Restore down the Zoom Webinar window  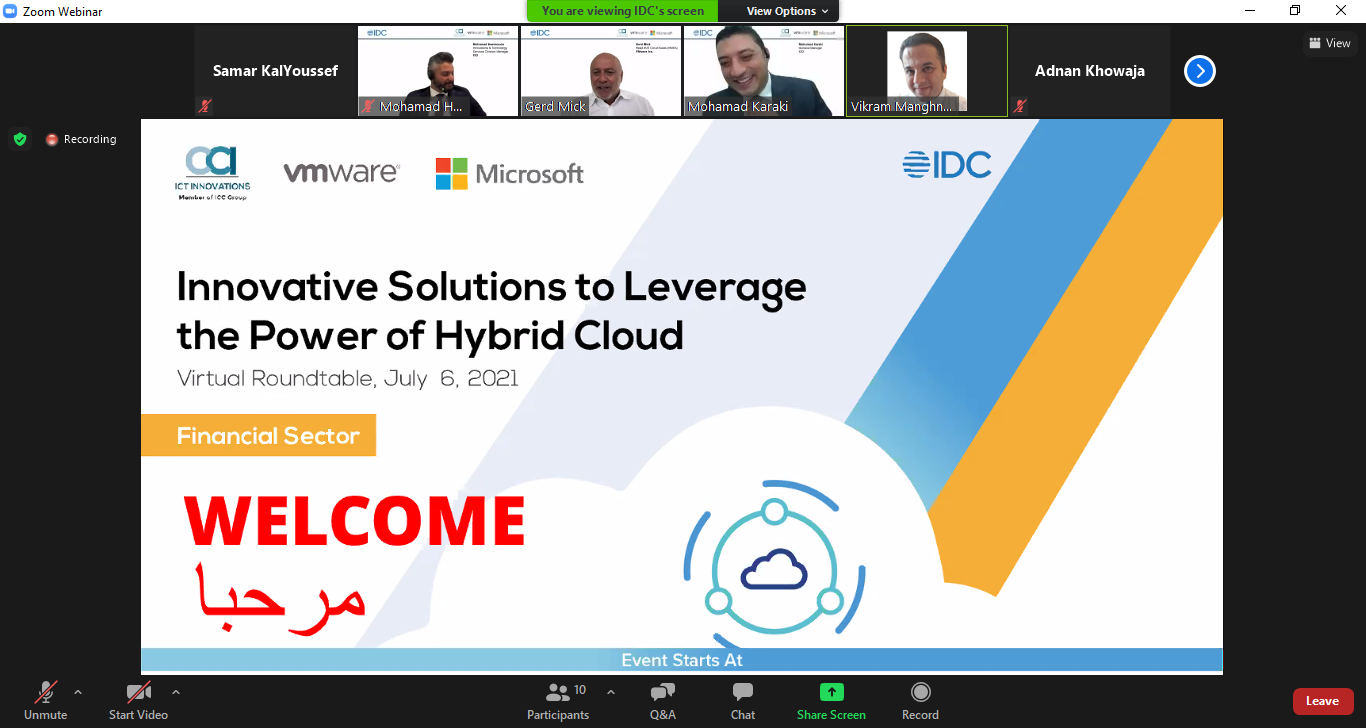tap(1296, 11)
